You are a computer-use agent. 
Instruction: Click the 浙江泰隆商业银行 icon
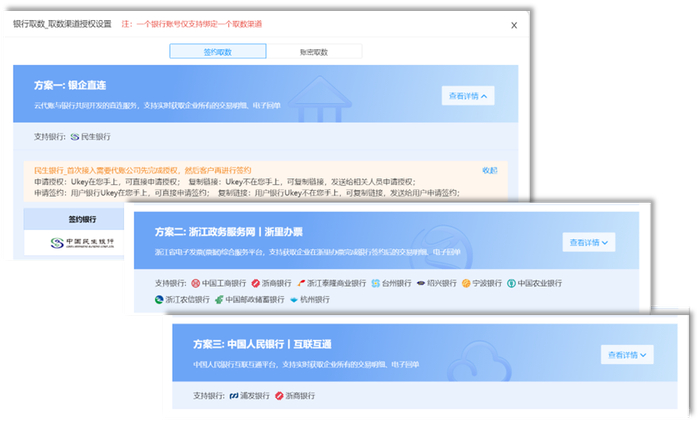301,283
